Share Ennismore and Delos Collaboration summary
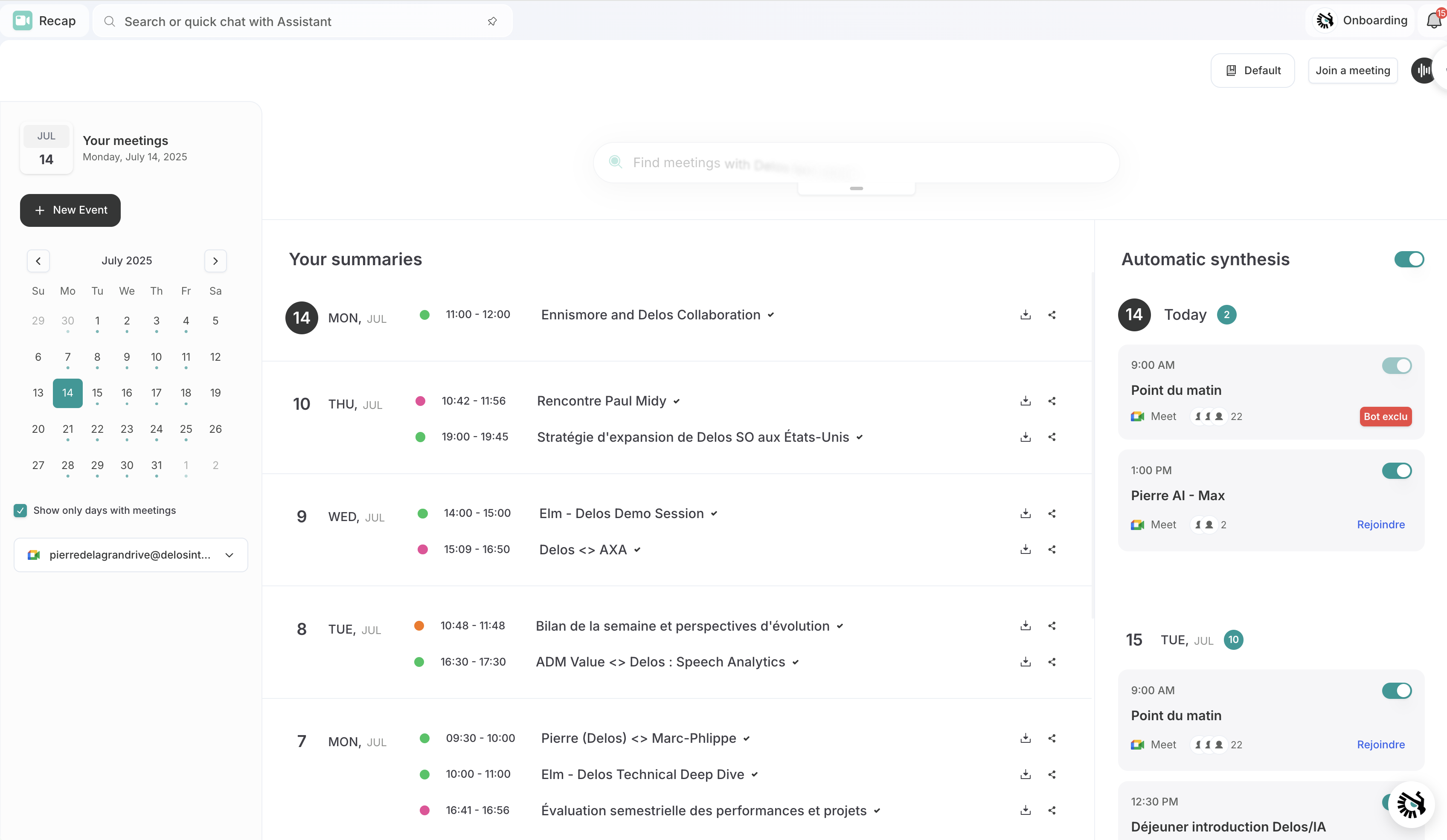 pos(1052,315)
